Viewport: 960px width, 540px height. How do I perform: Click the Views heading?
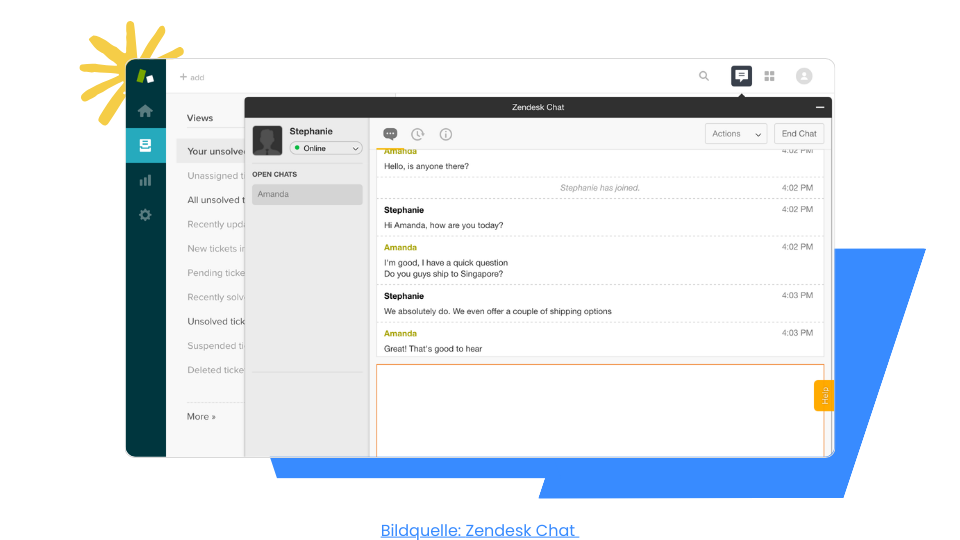(x=200, y=118)
